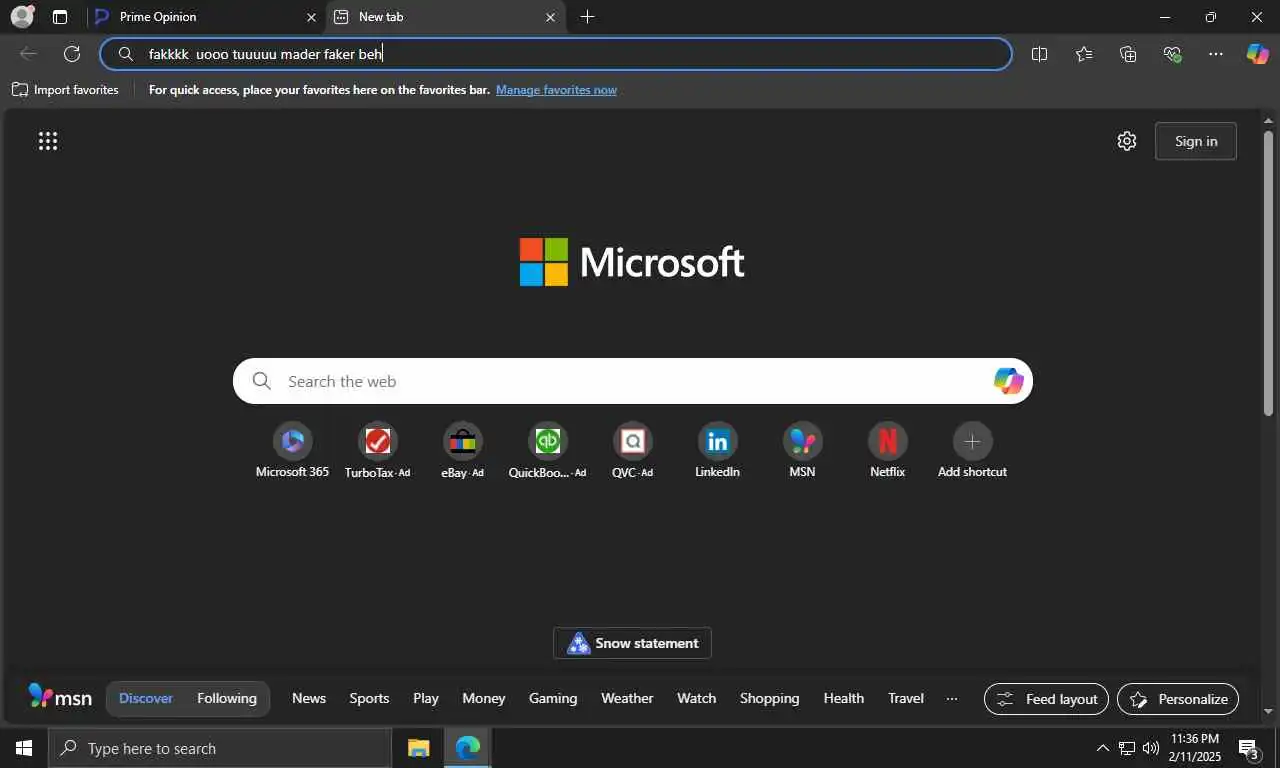Click Add shortcut plus tile
The image size is (1280, 768).
point(972,450)
